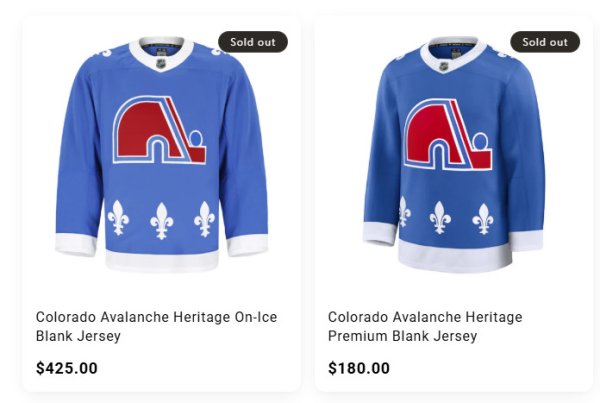Click the leftmost fleur-de-lis on the On-Ice jersey
Screen dimensions: 600x403
tap(118, 216)
